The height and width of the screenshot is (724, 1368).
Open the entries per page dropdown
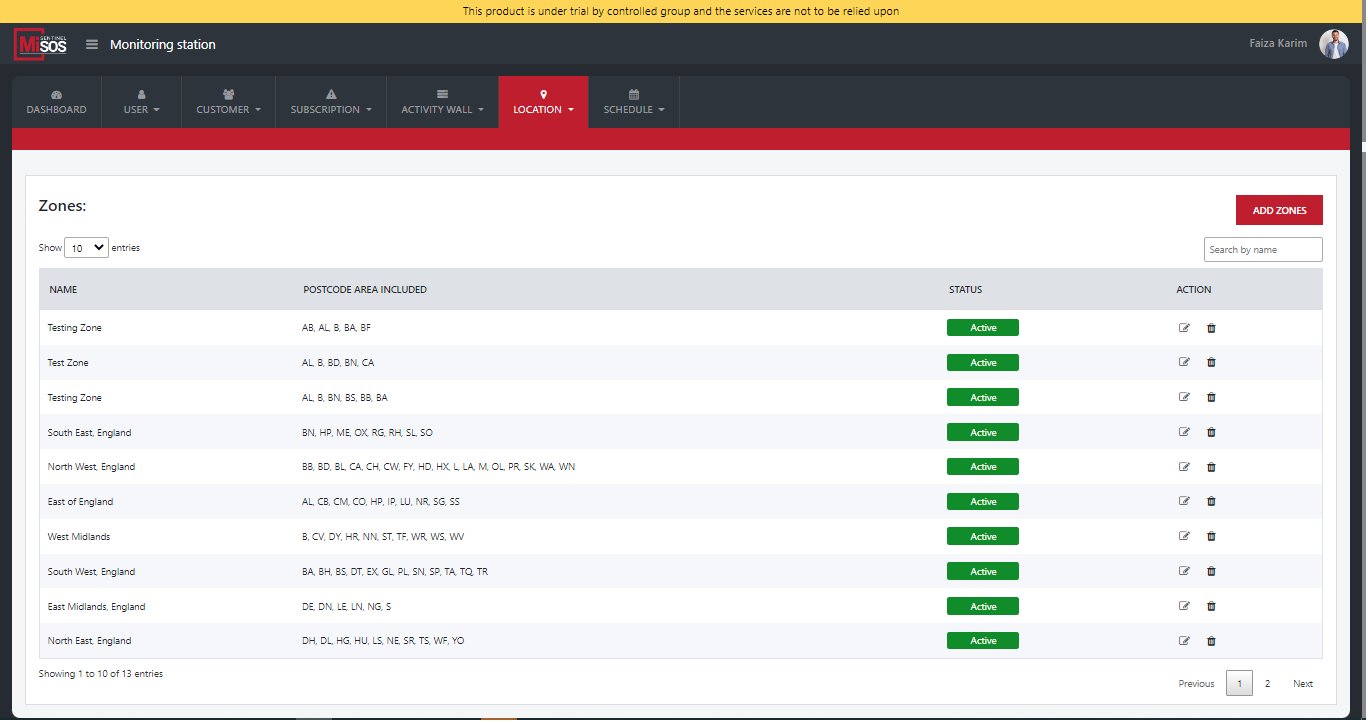[x=86, y=248]
